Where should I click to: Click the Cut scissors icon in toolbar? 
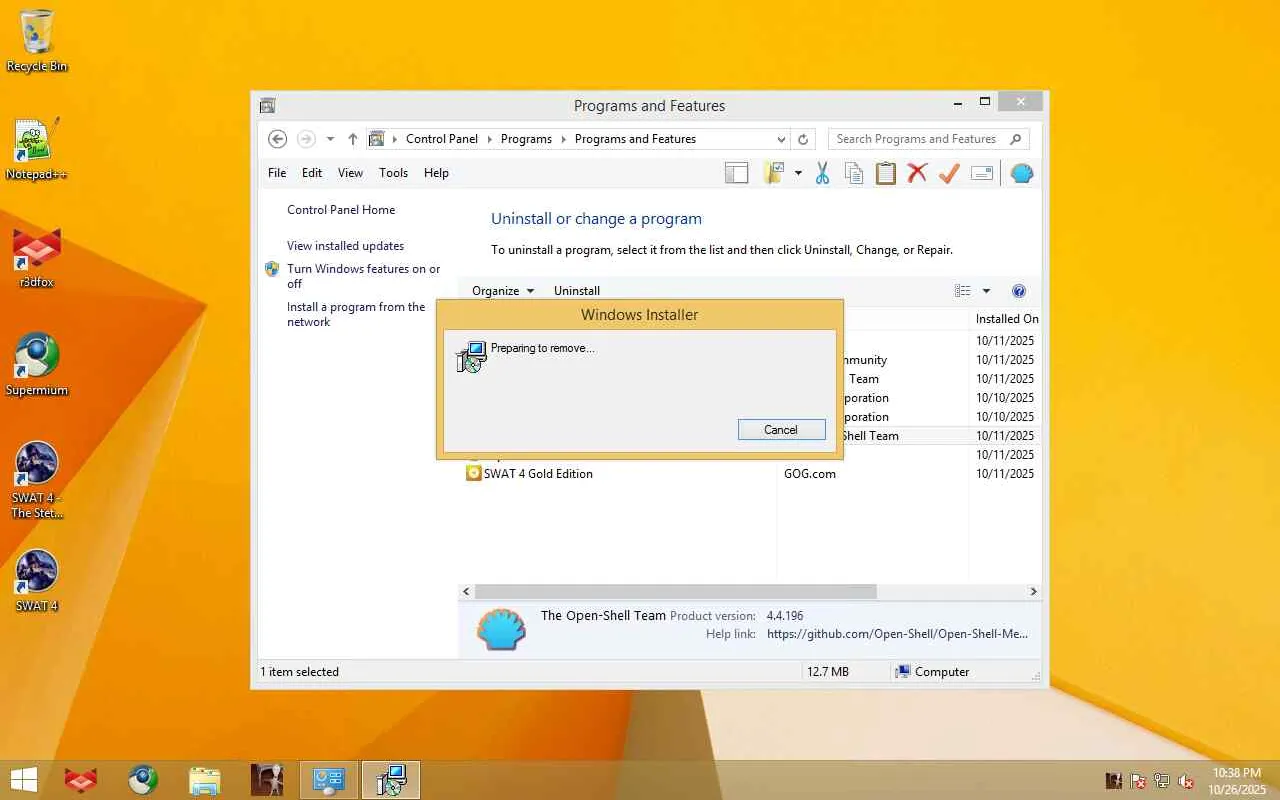tap(822, 173)
